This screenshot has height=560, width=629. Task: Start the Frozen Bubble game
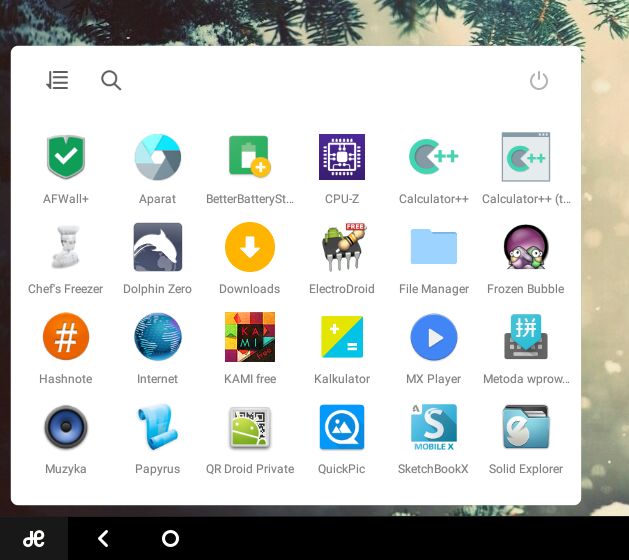tap(526, 247)
